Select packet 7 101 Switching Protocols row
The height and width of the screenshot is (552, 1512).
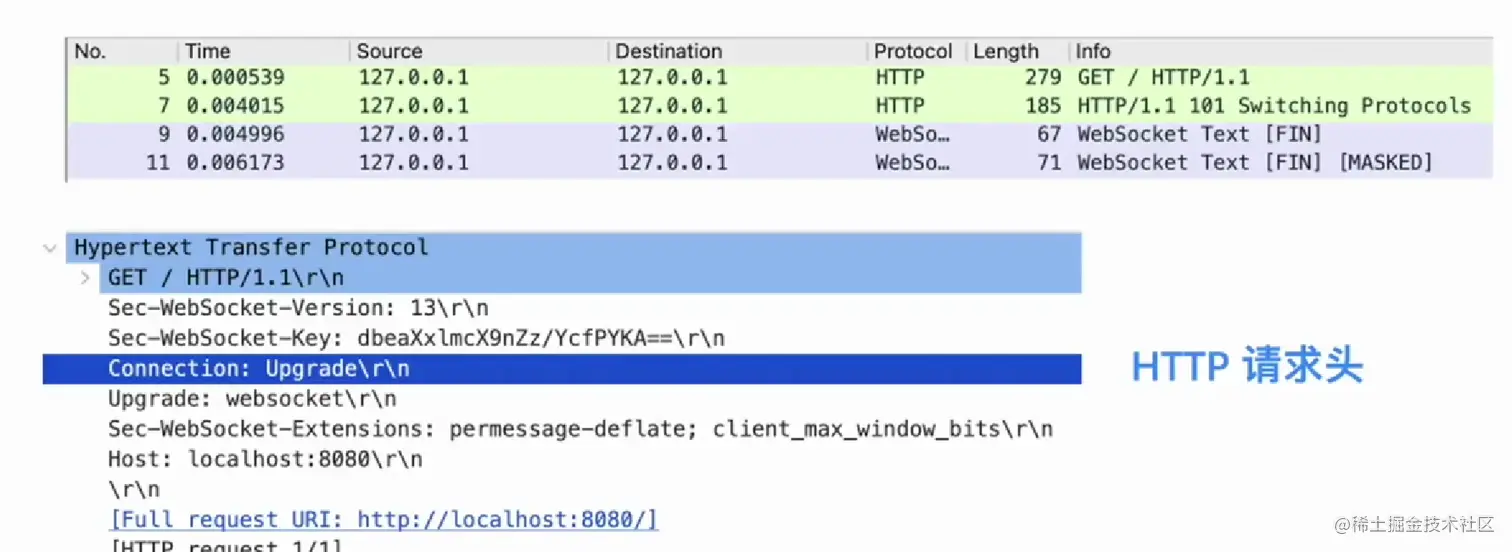(780, 106)
